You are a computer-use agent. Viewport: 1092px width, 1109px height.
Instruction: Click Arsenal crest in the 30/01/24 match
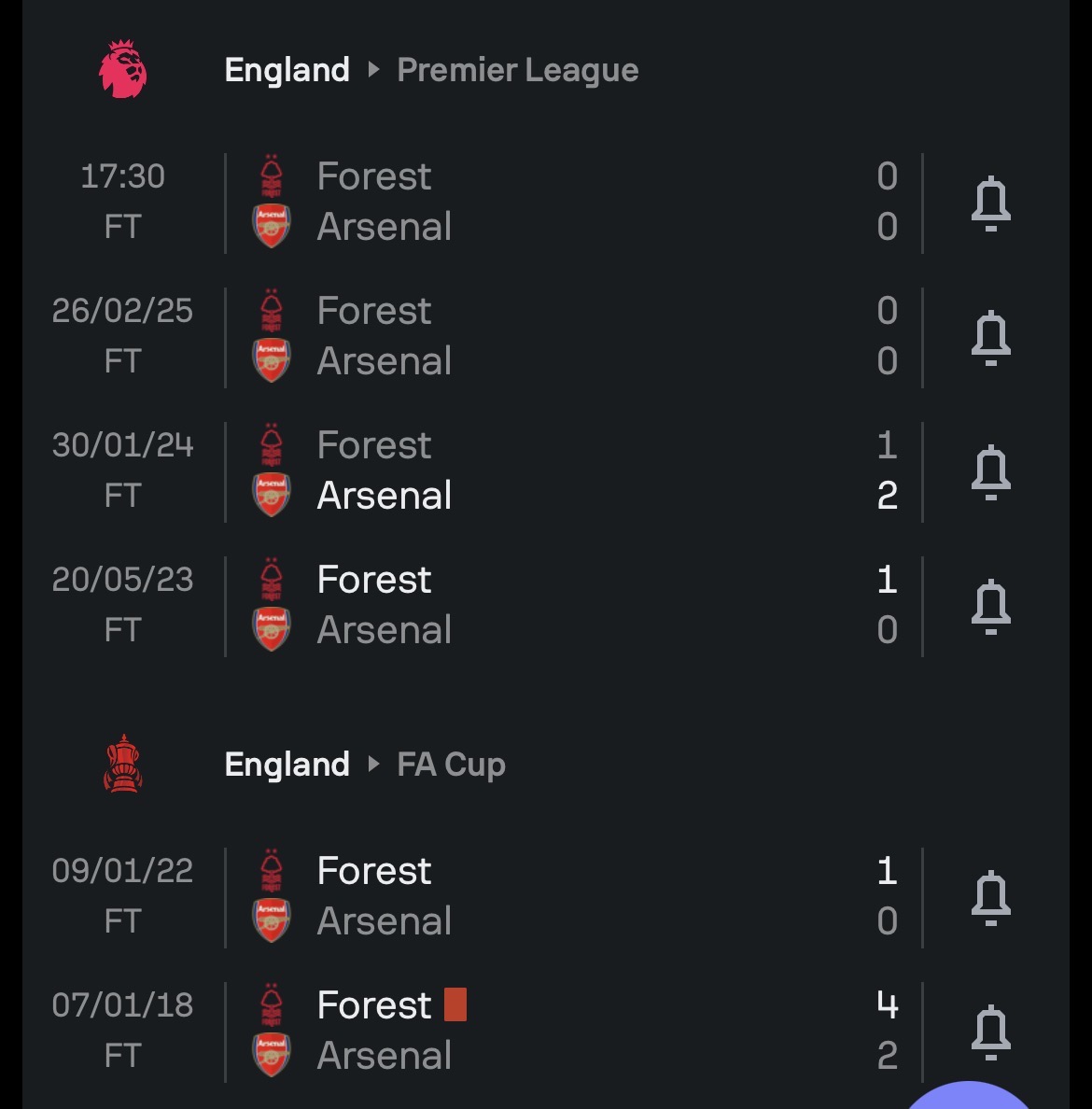pyautogui.click(x=271, y=495)
